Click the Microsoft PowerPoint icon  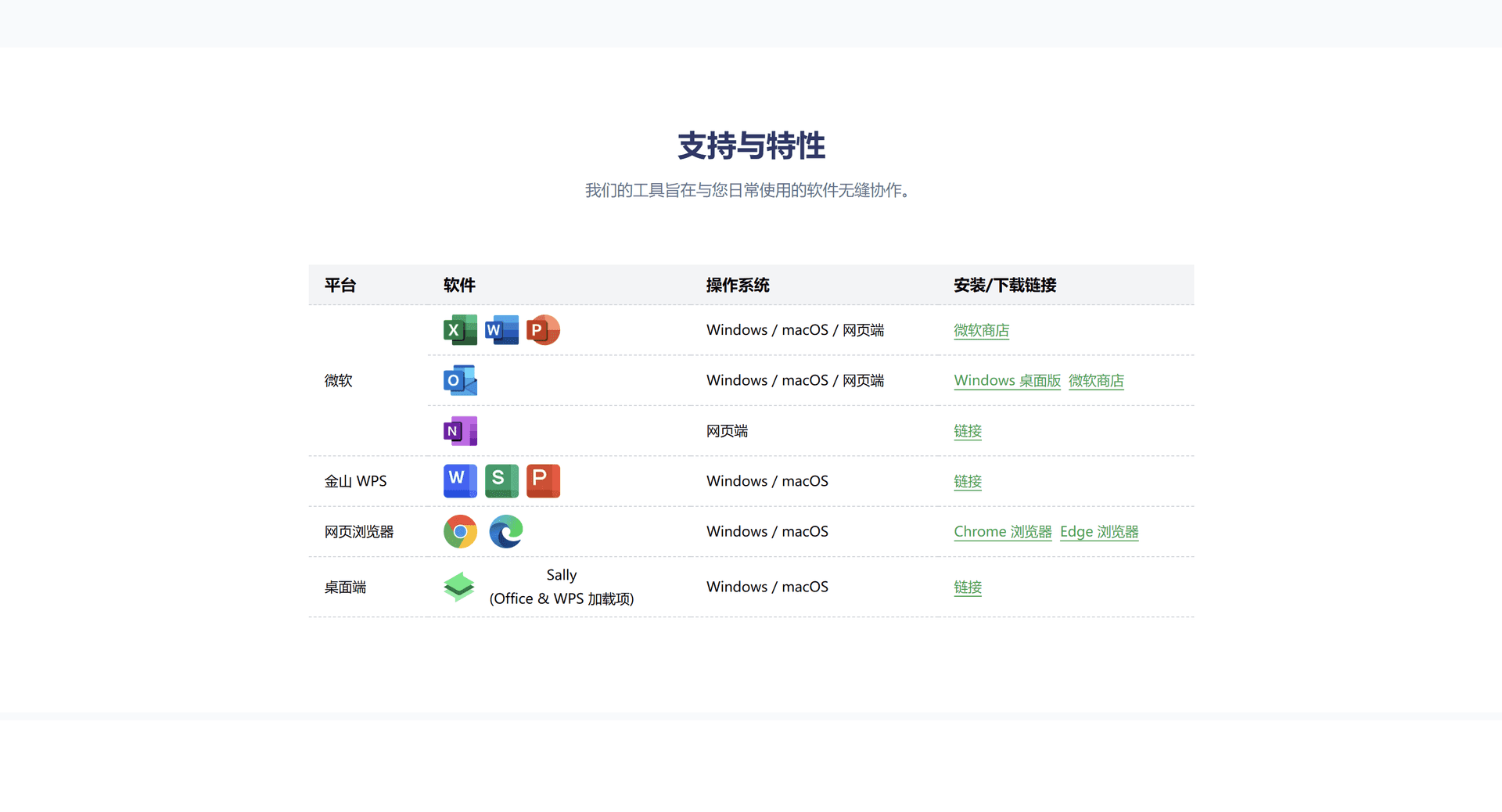pos(543,330)
